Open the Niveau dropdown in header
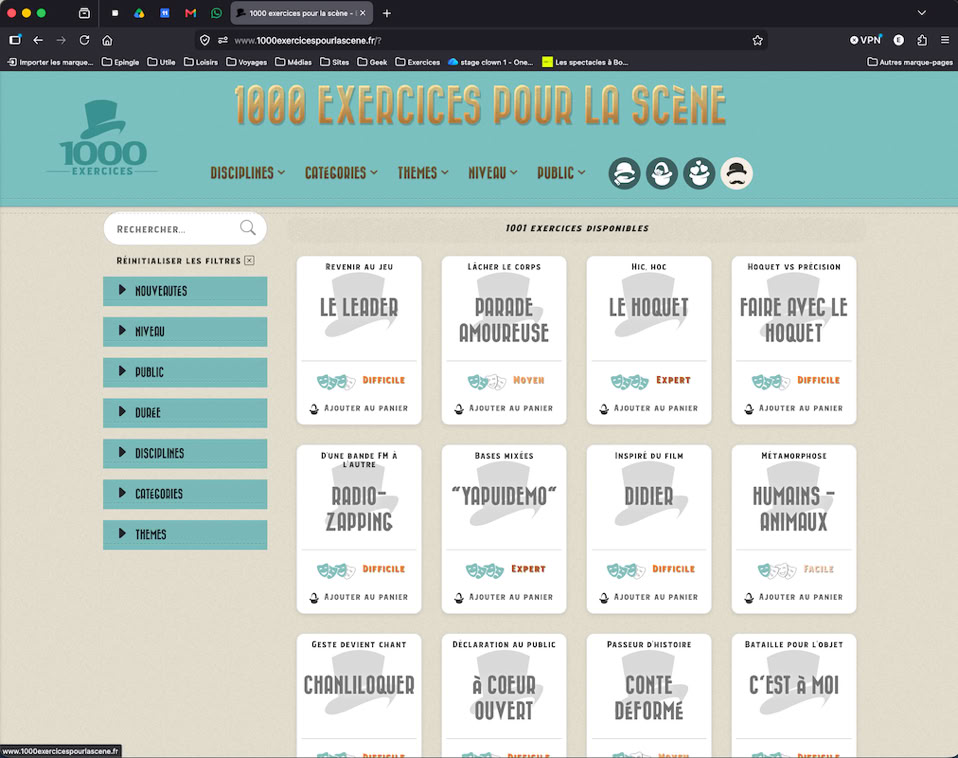The image size is (958, 758). pyautogui.click(x=492, y=173)
